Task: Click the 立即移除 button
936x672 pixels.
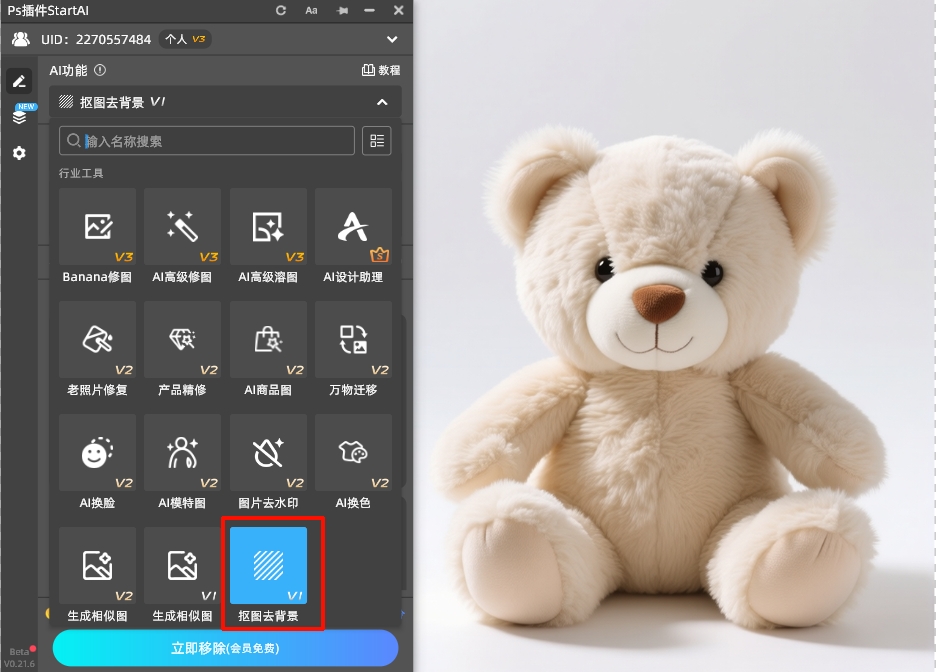Action: 225,648
